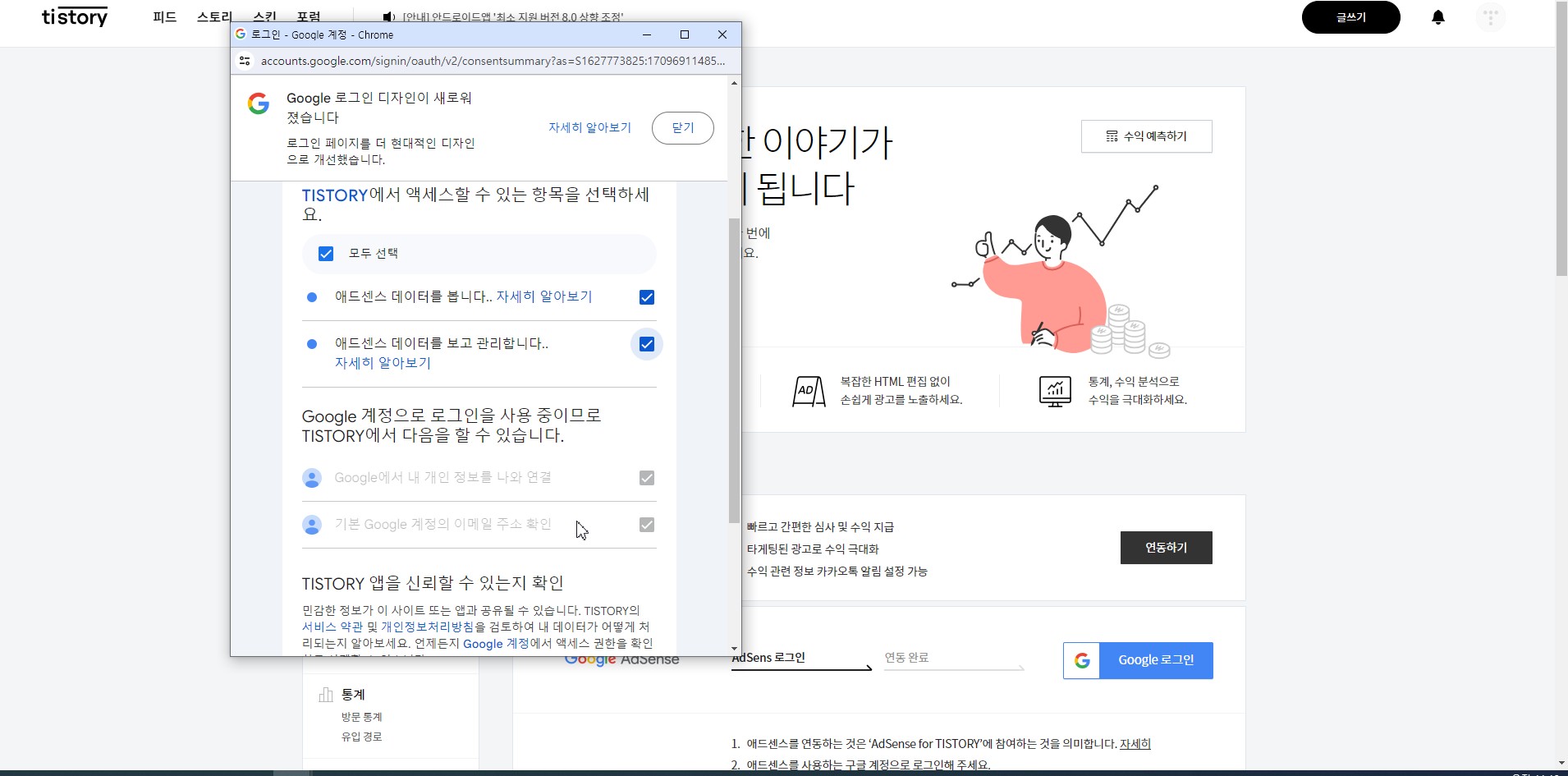Open 자세히 알아보기 next to 애드센스 데이터를 봅니다
Screen dimensions: 1568x776
544,296
